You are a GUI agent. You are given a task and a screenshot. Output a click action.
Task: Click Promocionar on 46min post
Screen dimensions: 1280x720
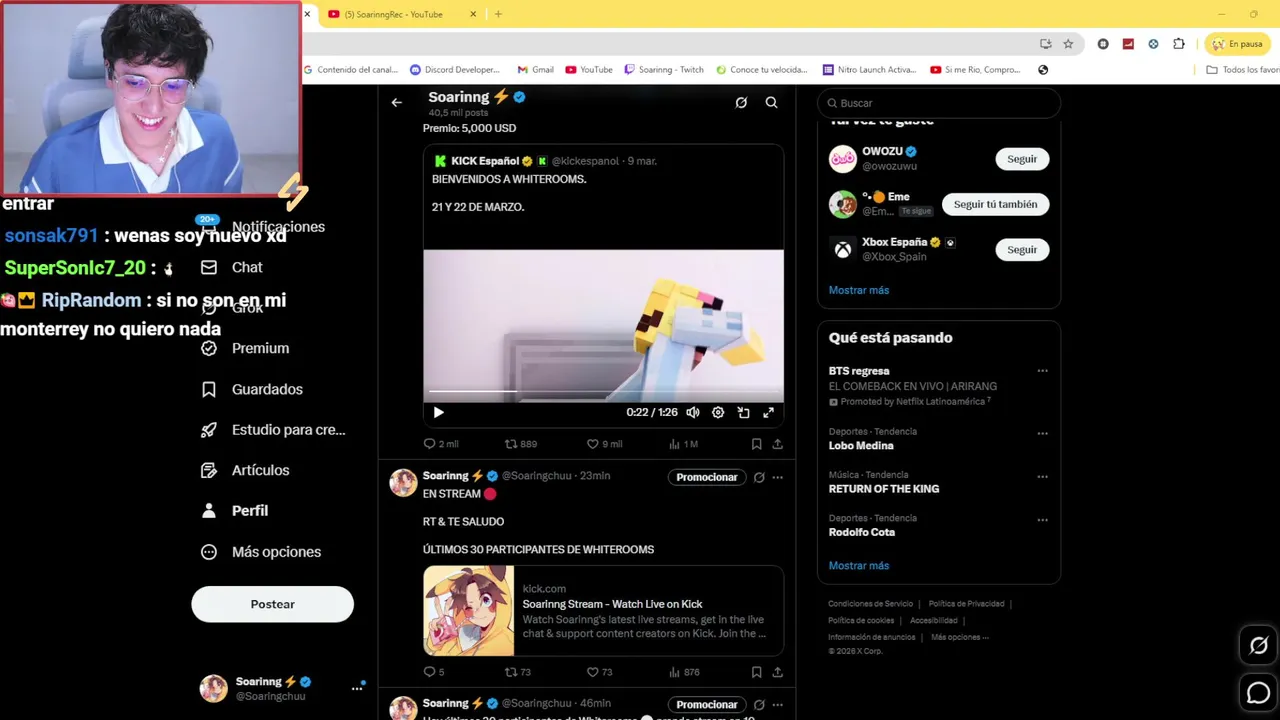[706, 704]
